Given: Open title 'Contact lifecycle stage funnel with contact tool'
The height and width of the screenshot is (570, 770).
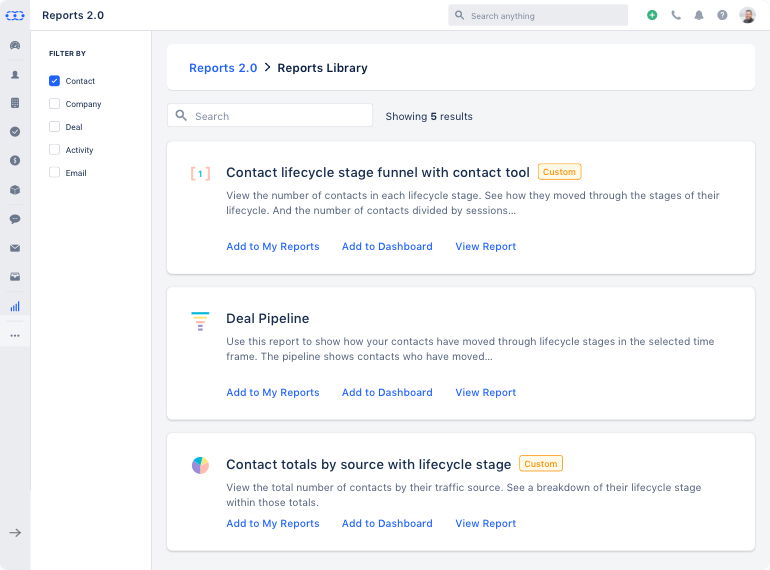Looking at the screenshot, I should (378, 172).
